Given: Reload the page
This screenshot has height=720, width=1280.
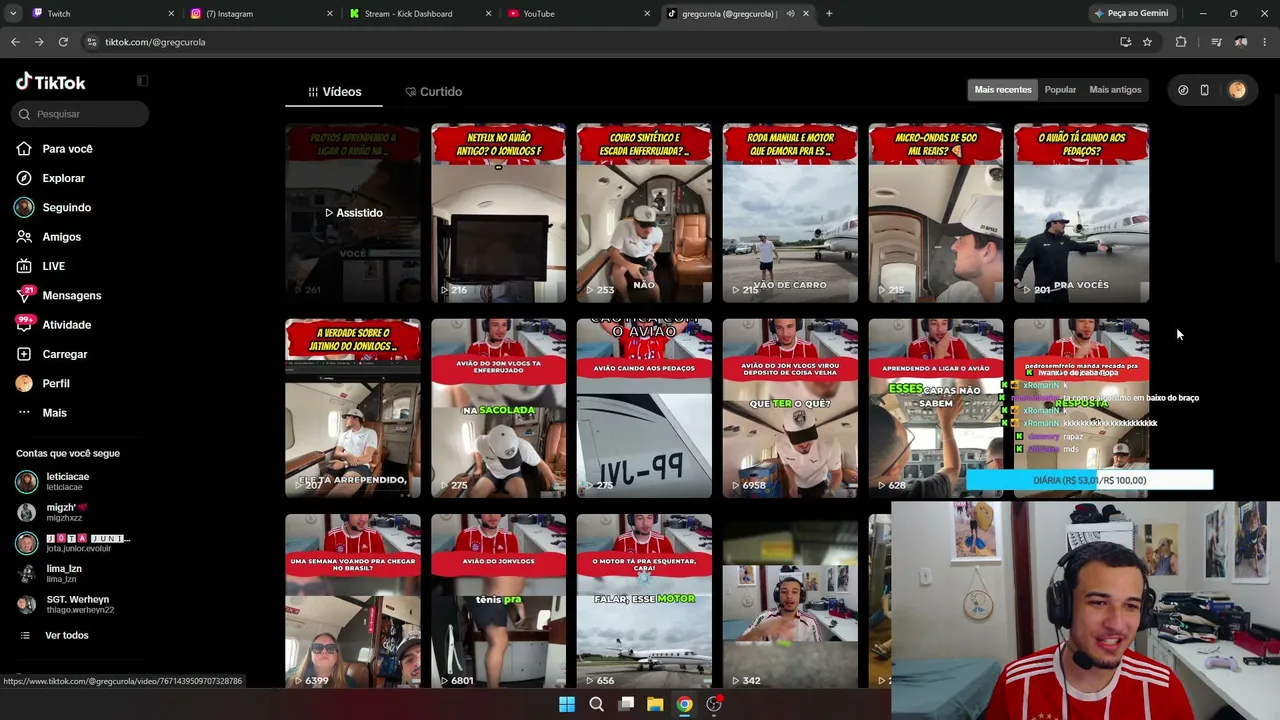Looking at the screenshot, I should tap(63, 42).
